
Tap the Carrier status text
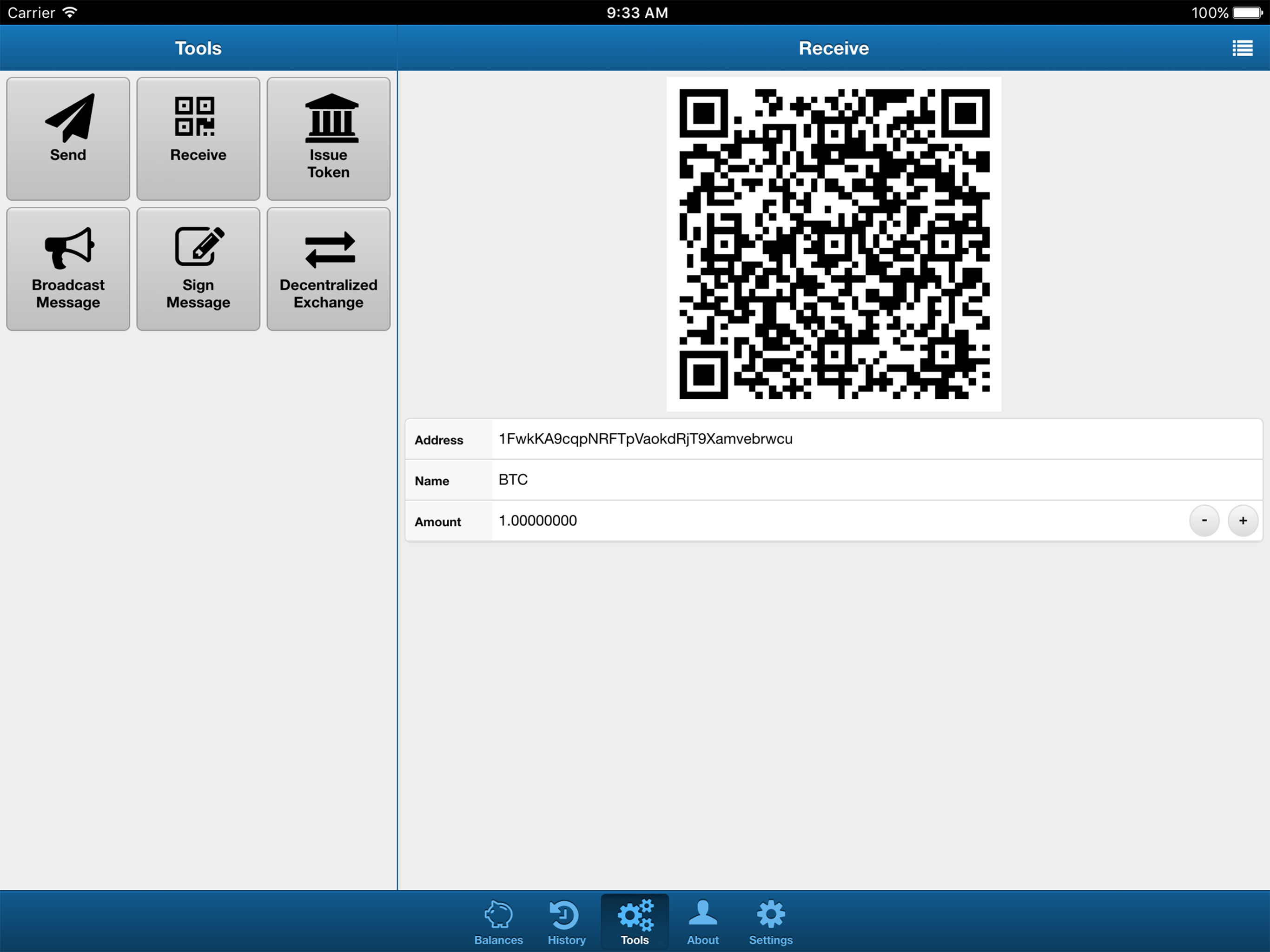coord(31,13)
